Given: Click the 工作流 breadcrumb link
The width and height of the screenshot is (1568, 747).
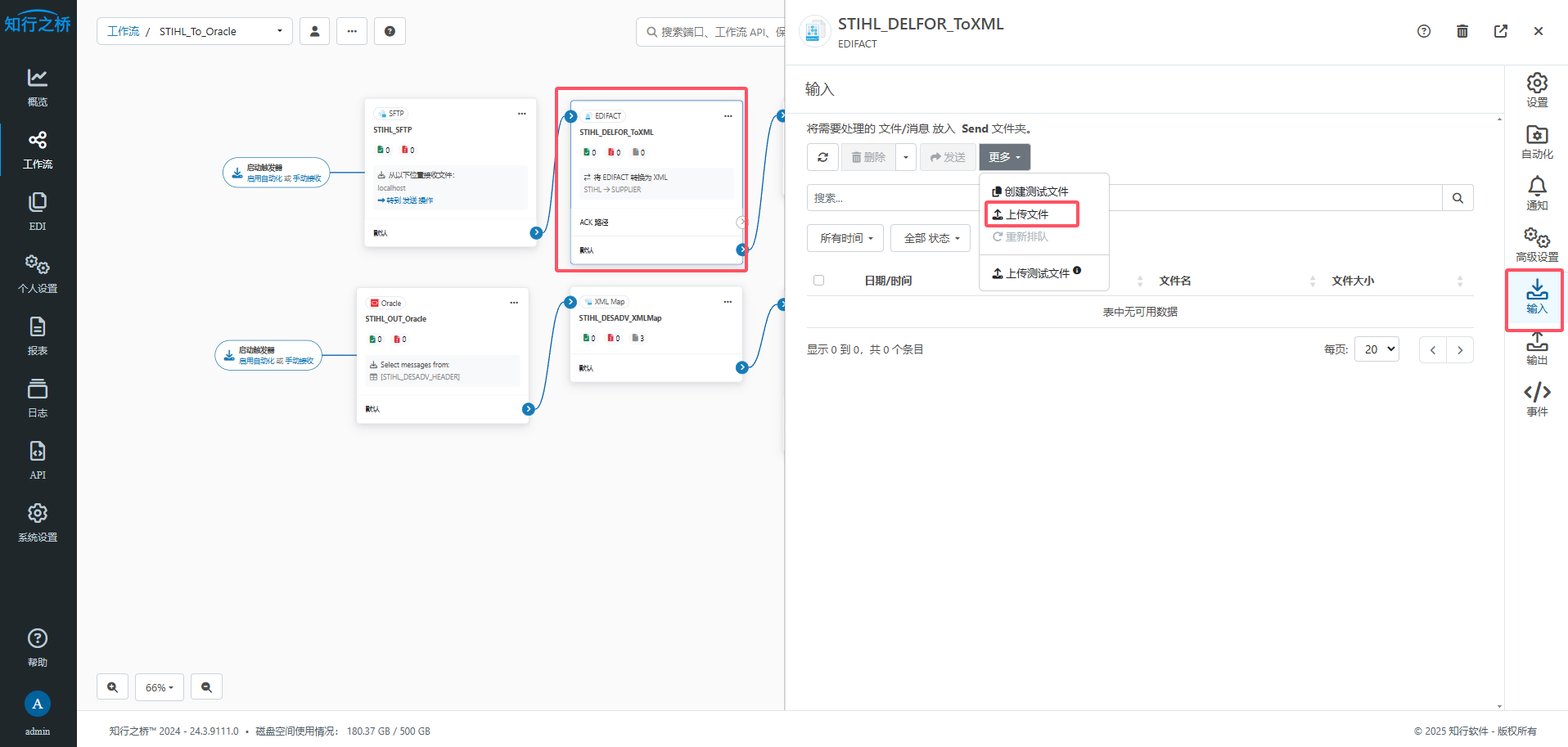Looking at the screenshot, I should pyautogui.click(x=123, y=31).
